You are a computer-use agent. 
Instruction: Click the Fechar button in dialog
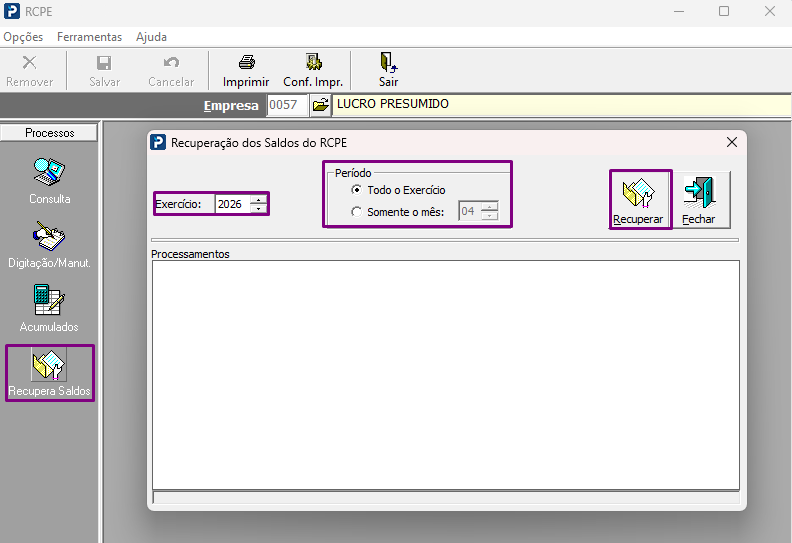tap(701, 200)
